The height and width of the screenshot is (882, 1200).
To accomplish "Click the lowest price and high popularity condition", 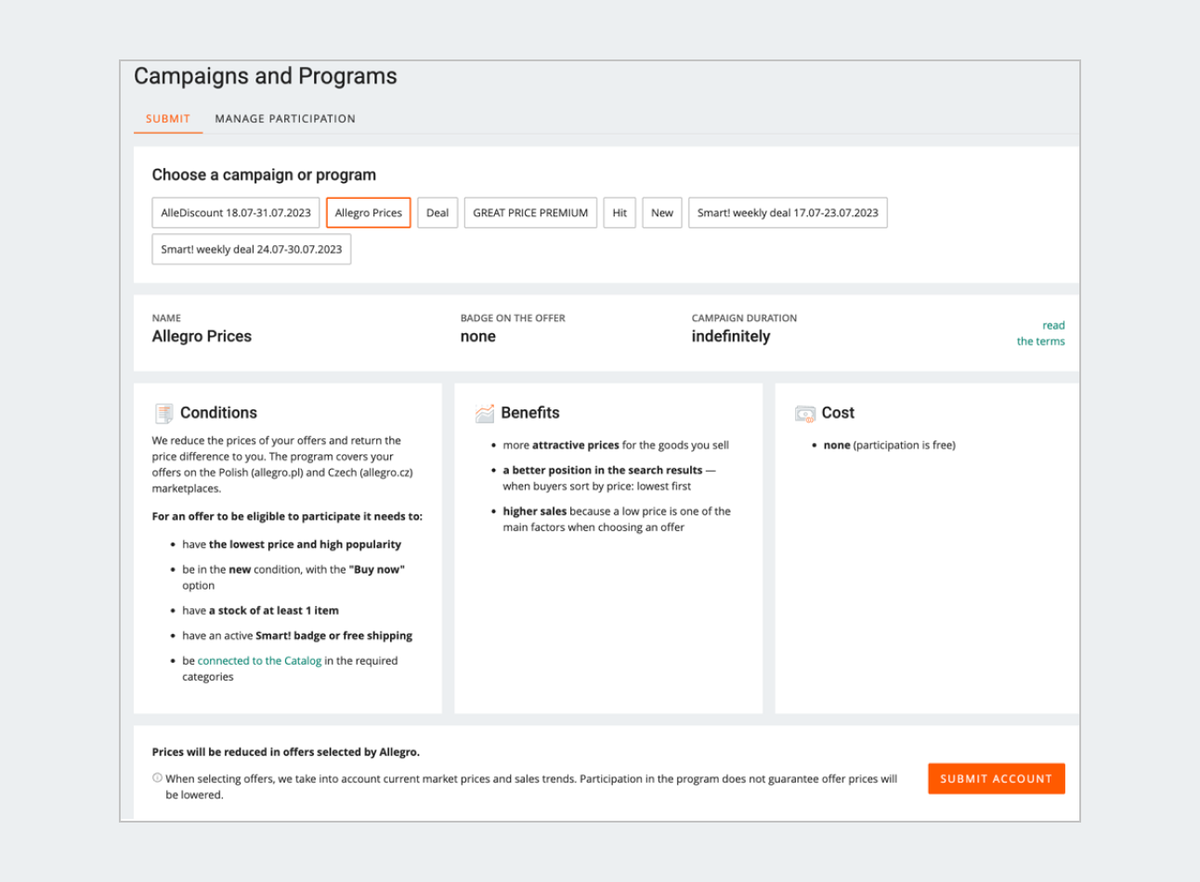I will [292, 545].
